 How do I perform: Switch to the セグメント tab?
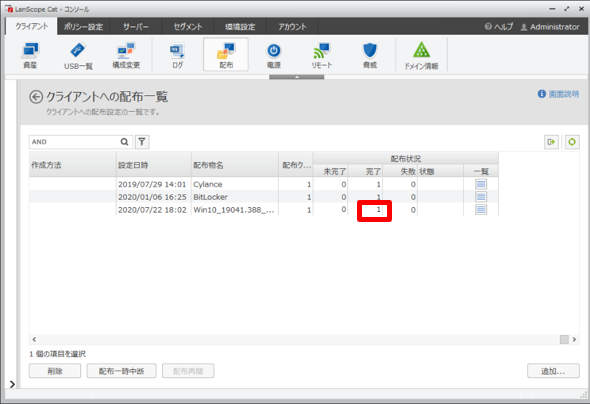click(188, 26)
